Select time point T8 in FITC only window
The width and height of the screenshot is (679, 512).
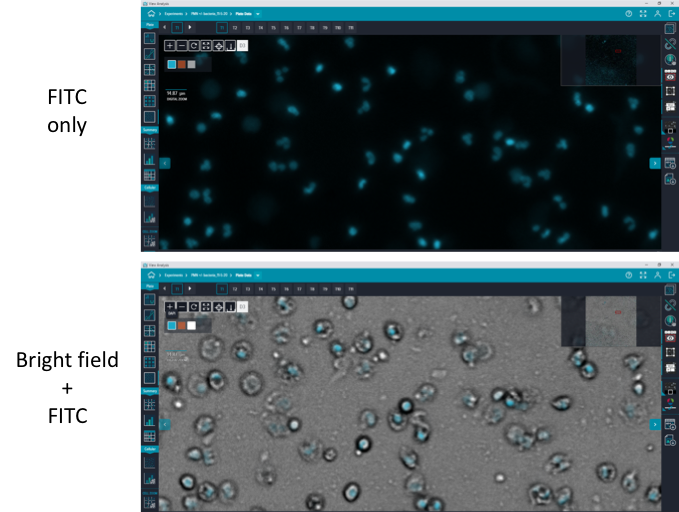click(312, 28)
